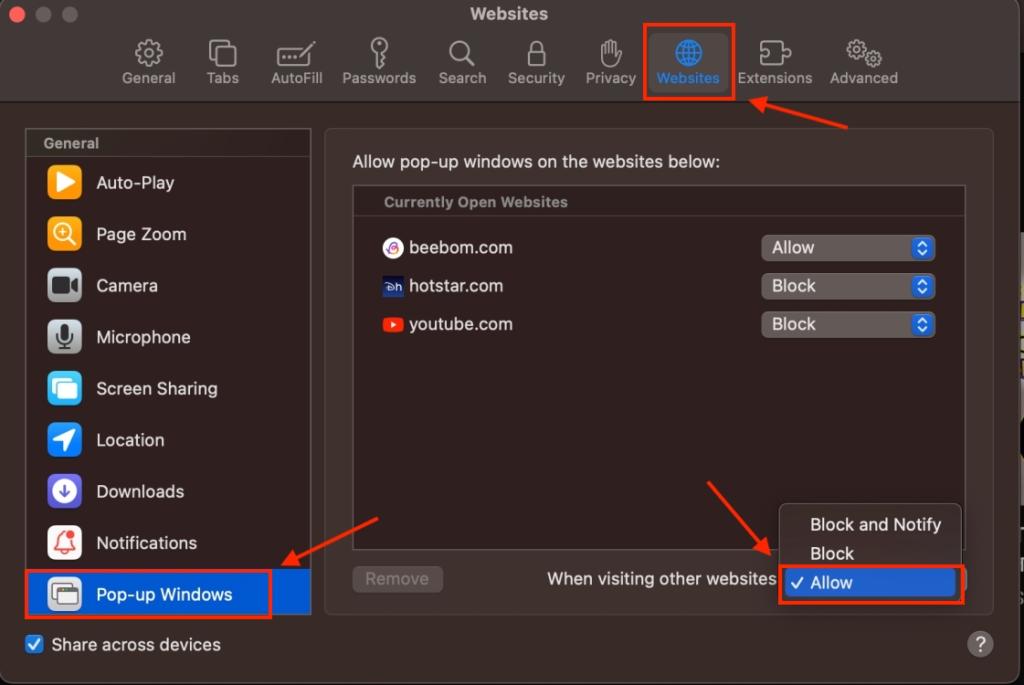
Task: Open the dropdown next to beebom.com
Action: point(848,247)
